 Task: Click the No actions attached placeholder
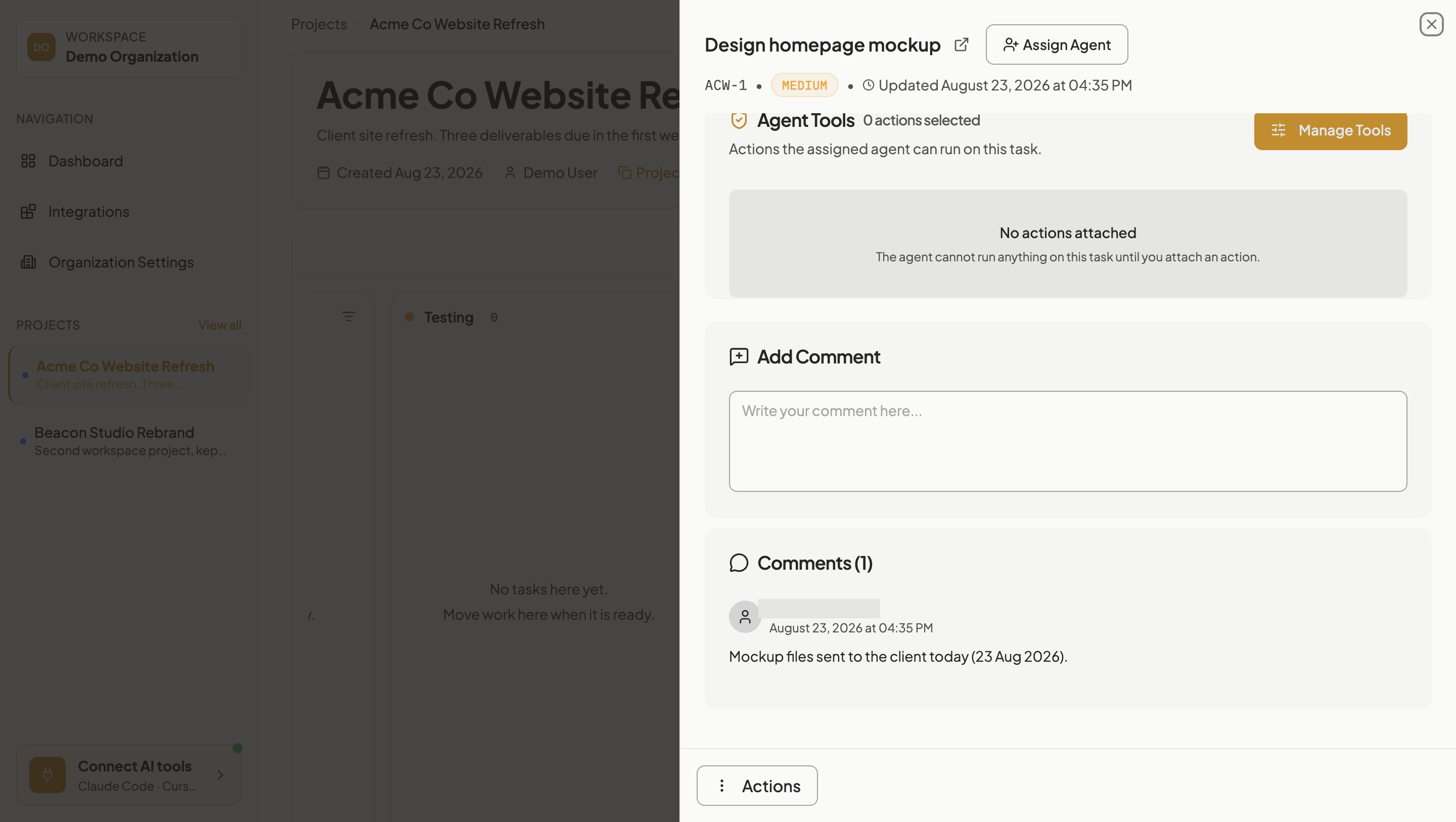(x=1068, y=244)
